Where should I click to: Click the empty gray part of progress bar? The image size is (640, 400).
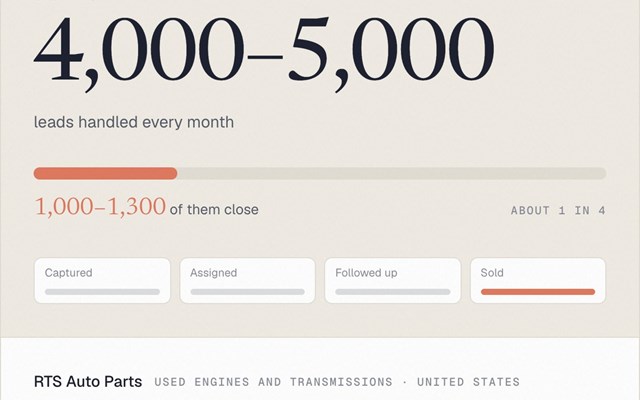click(392, 173)
